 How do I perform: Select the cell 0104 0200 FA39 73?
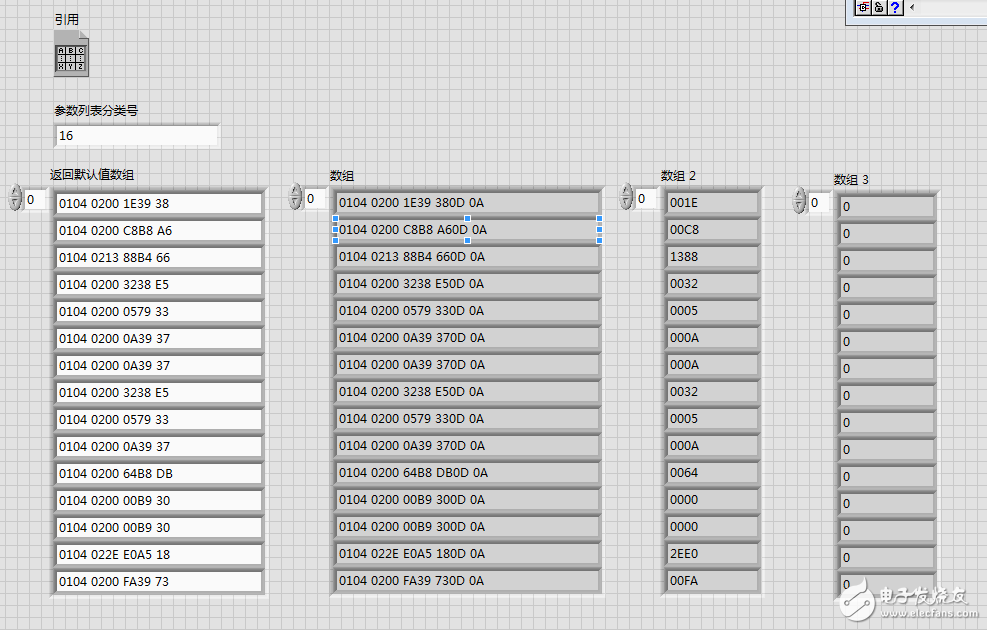coord(159,582)
